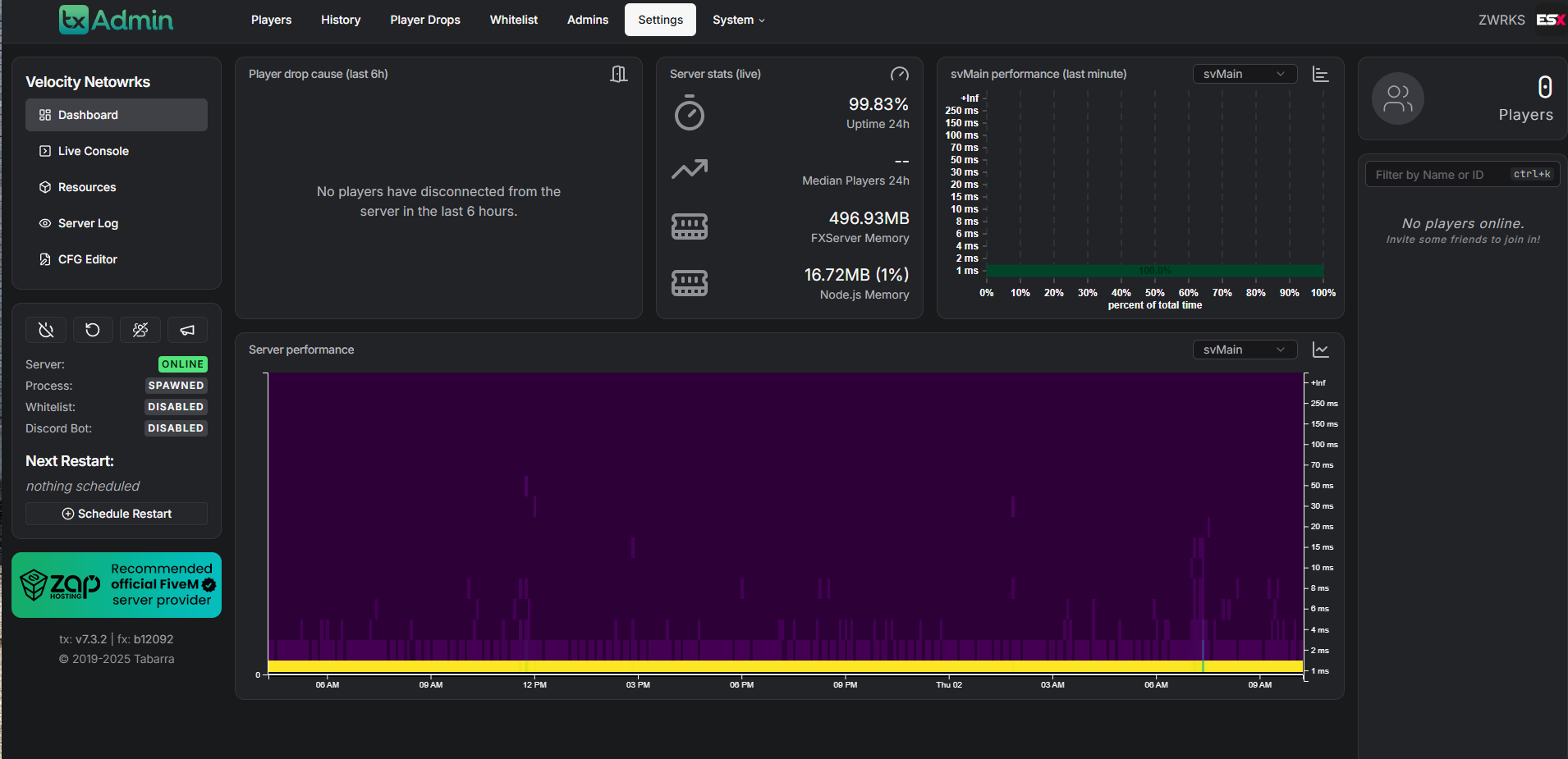1568x759 pixels.
Task: Click the line chart icon in Server performance
Action: [x=1320, y=350]
